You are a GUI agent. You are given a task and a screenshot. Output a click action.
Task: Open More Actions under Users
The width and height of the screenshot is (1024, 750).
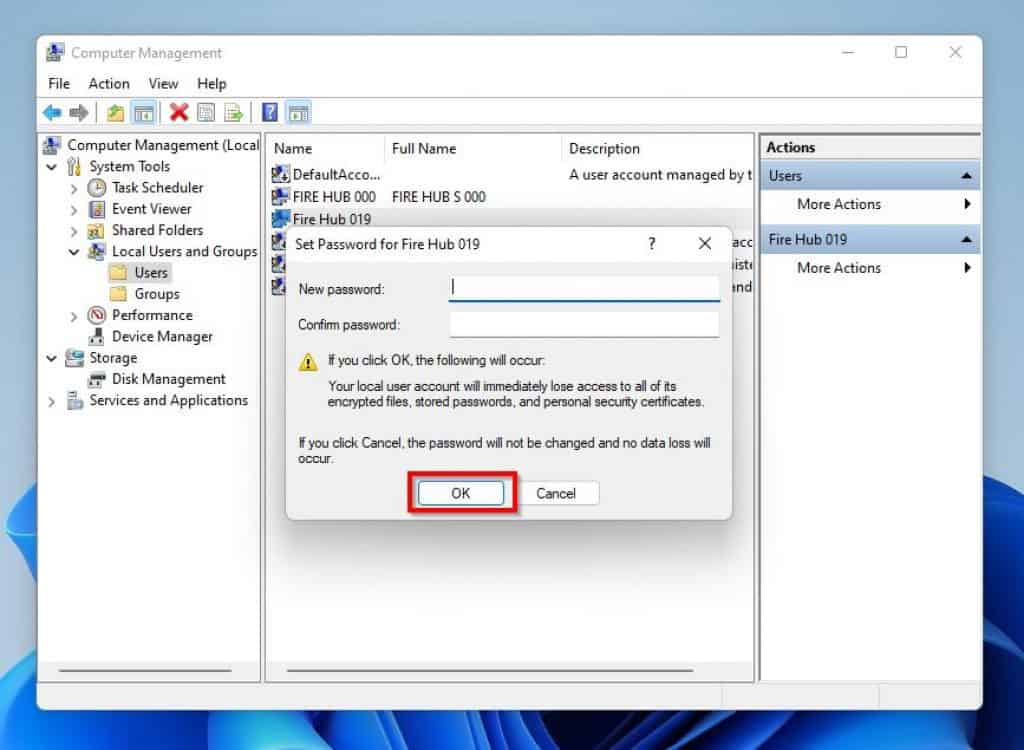pos(870,204)
